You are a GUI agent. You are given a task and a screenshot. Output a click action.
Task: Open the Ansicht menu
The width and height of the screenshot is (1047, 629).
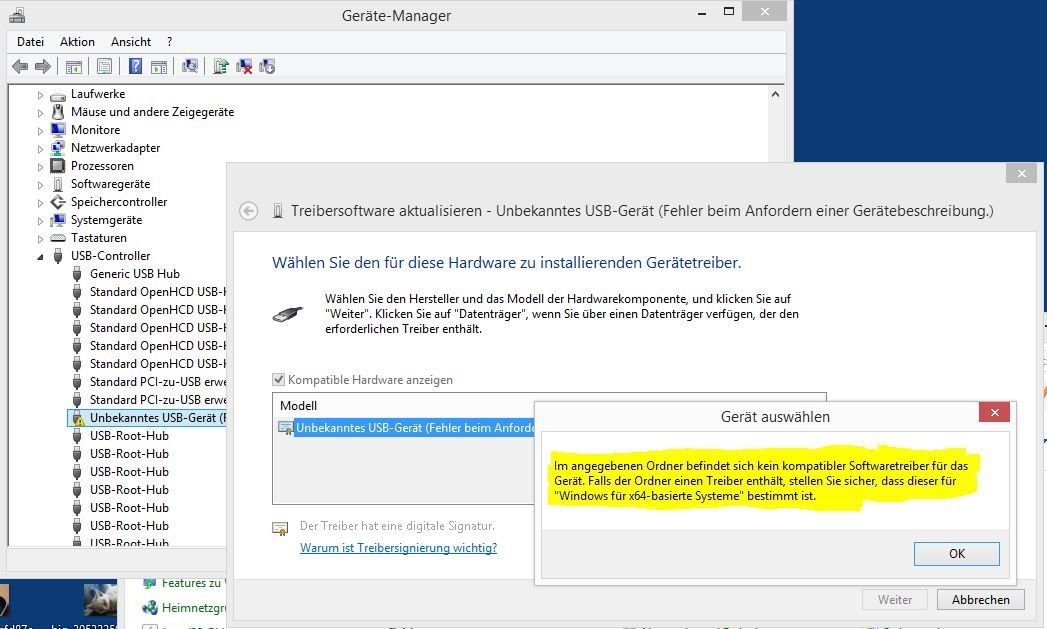(131, 42)
